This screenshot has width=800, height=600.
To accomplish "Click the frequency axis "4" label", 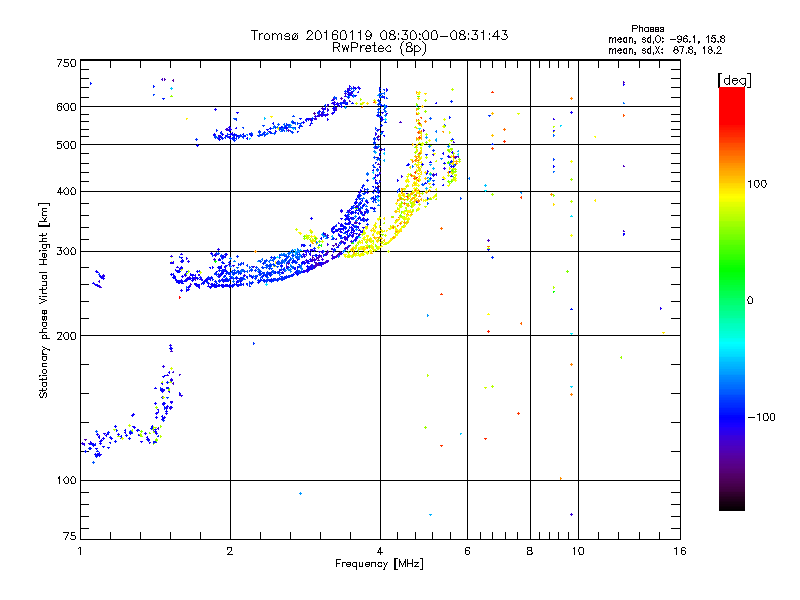I will pyautogui.click(x=380, y=551).
